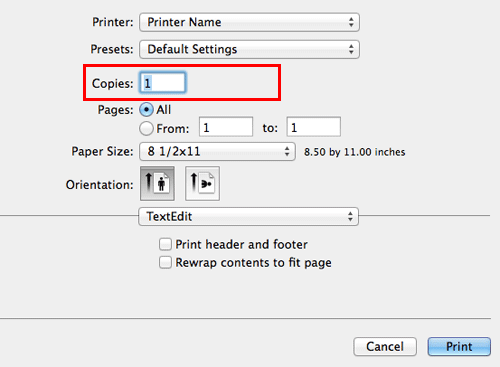Viewport: 500px width, 367px height.
Task: Open the Default Settings presets menu
Action: click(249, 49)
